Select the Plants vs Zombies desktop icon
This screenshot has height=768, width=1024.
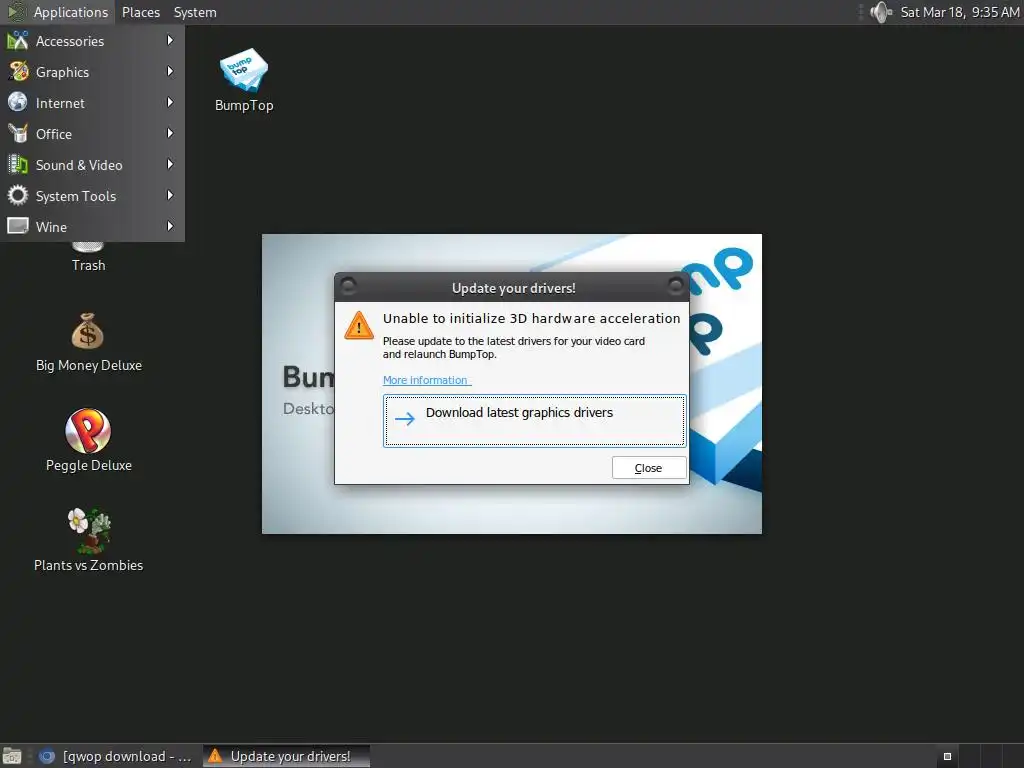(x=89, y=530)
